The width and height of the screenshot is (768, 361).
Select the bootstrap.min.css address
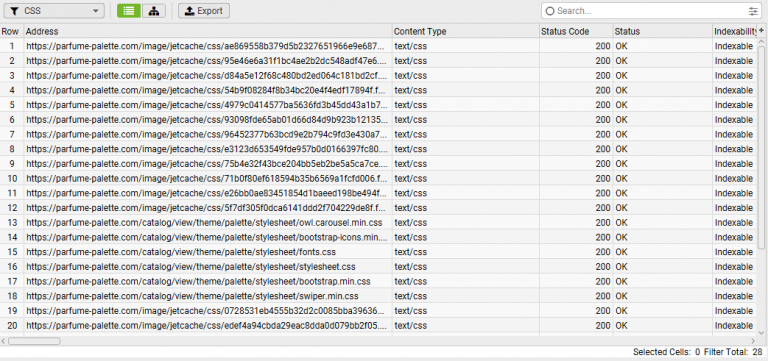pyautogui.click(x=198, y=281)
